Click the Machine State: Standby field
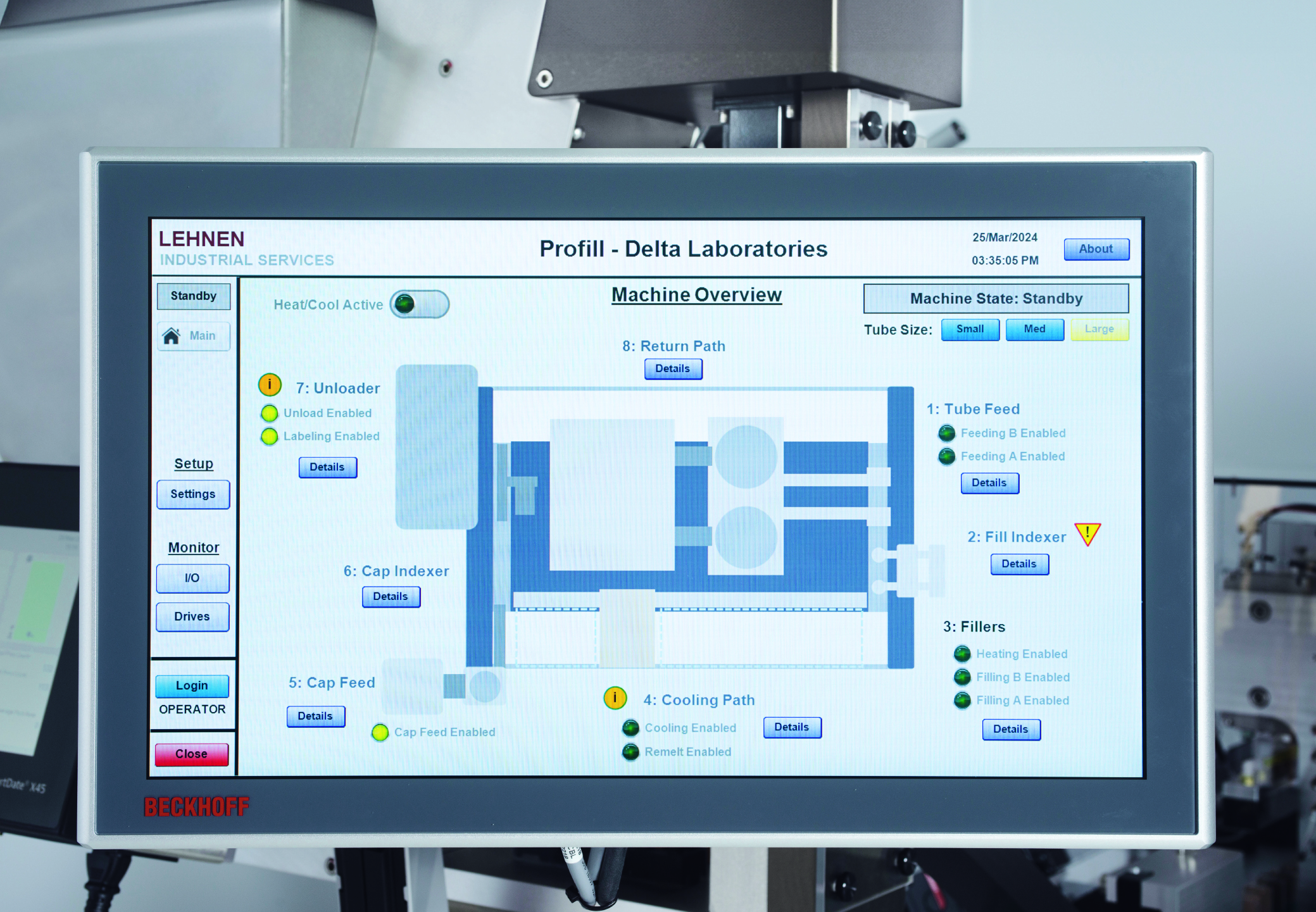 (x=996, y=299)
